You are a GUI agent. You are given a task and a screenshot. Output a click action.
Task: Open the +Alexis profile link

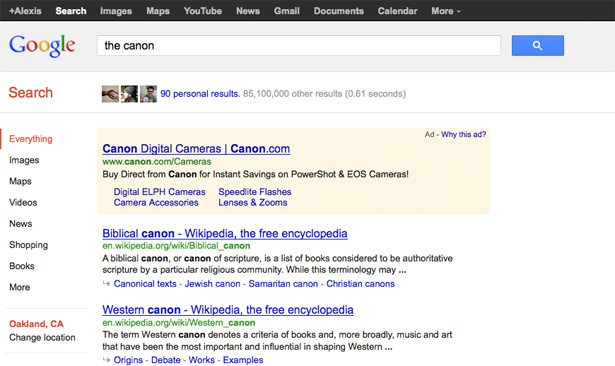pos(25,11)
